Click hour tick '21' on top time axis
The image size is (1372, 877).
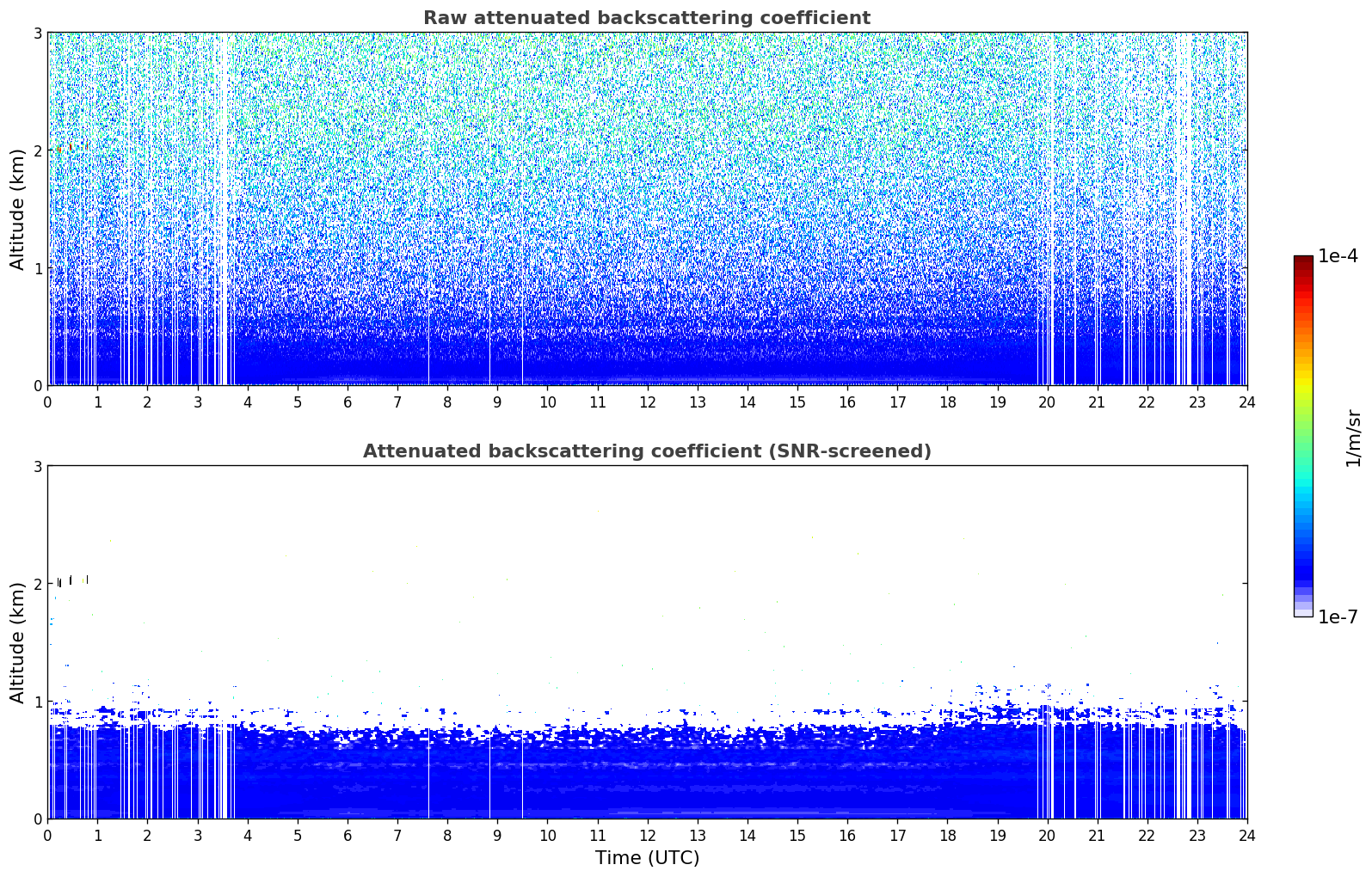tap(1097, 402)
